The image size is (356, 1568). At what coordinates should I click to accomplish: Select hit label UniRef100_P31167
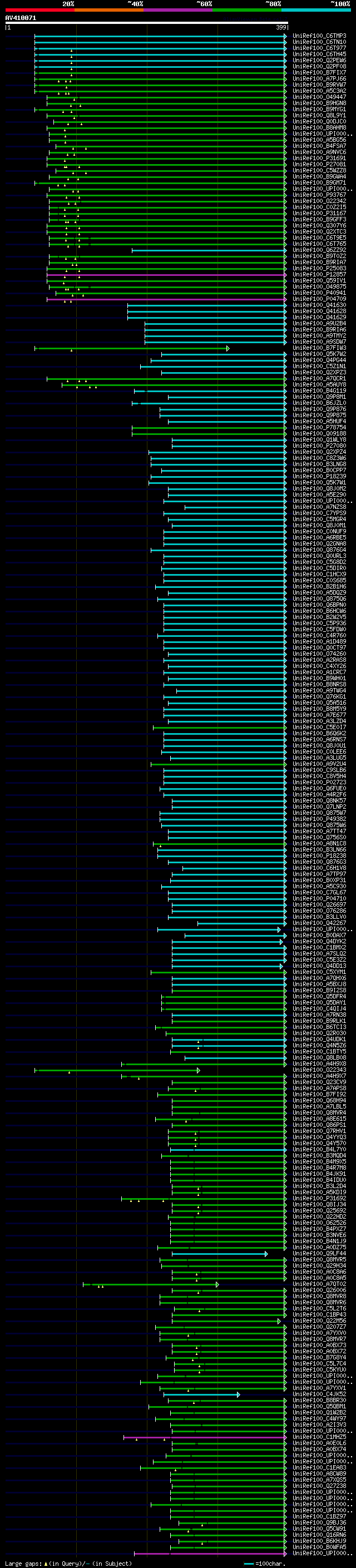coord(319,213)
